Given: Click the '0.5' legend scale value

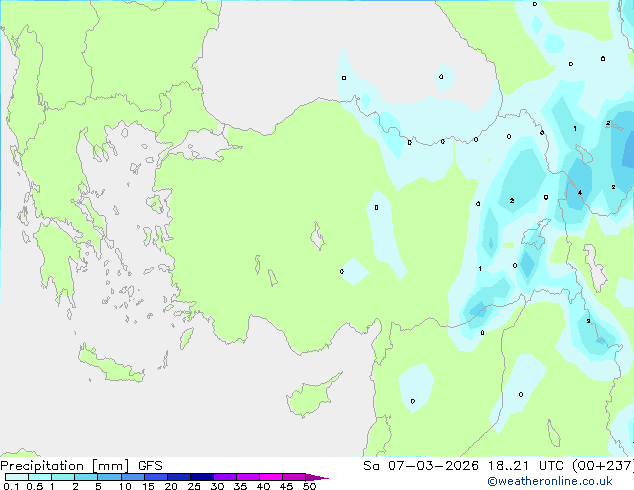Looking at the screenshot, I should 34,486.
